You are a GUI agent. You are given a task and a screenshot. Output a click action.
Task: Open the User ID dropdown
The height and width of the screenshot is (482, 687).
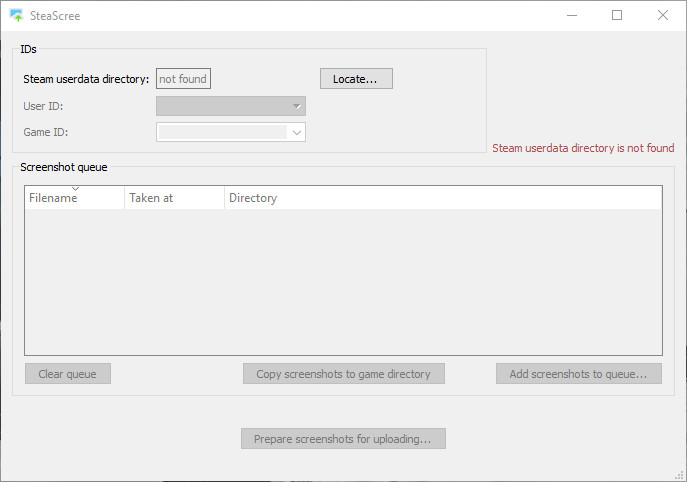[x=231, y=106]
